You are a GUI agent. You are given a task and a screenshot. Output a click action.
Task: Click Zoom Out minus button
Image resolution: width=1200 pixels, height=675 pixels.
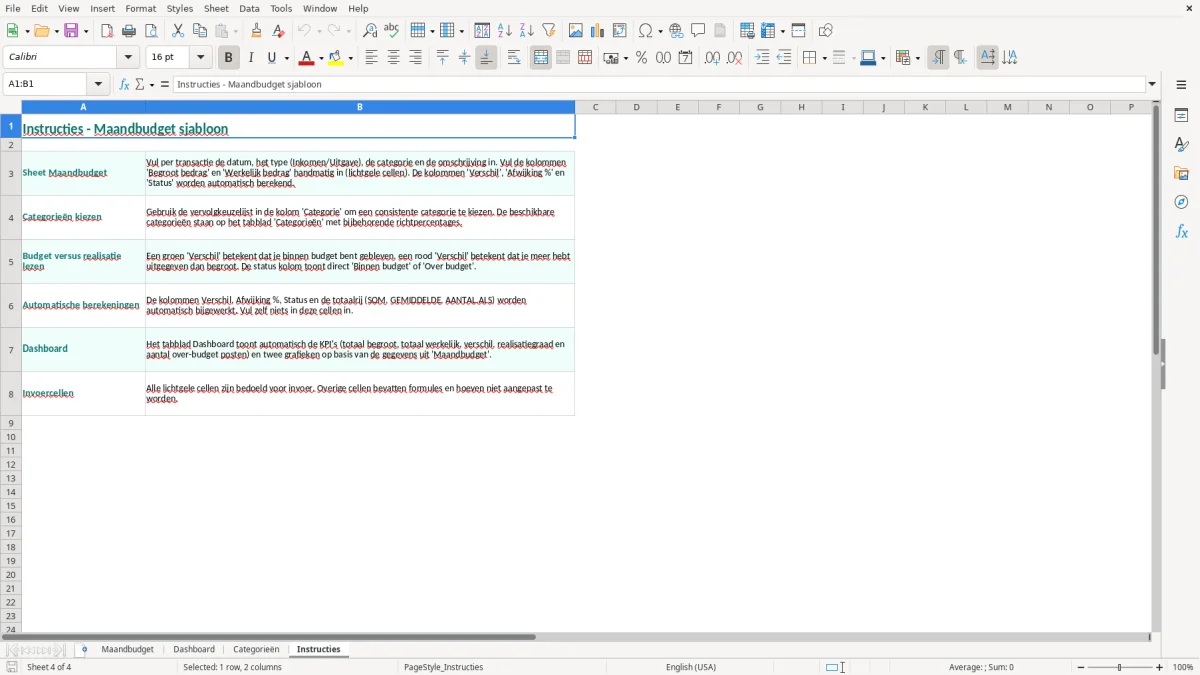[x=1081, y=667]
